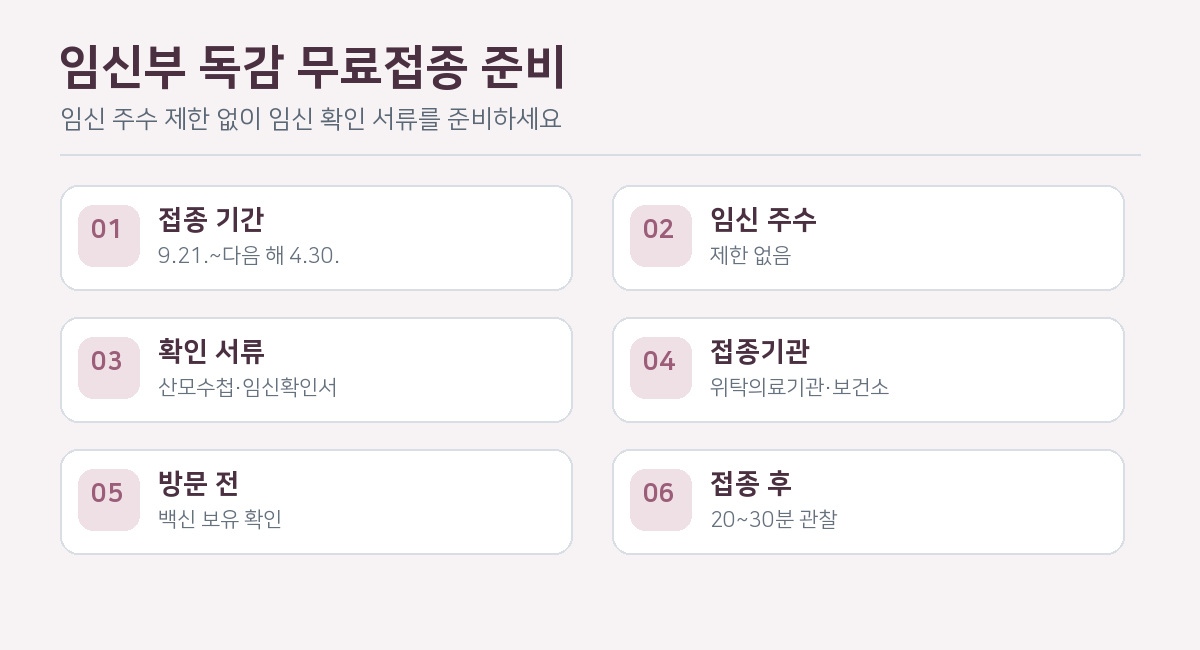Click the 위탁의료기관·보건소 text
This screenshot has width=1200, height=650.
pyautogui.click(x=799, y=388)
